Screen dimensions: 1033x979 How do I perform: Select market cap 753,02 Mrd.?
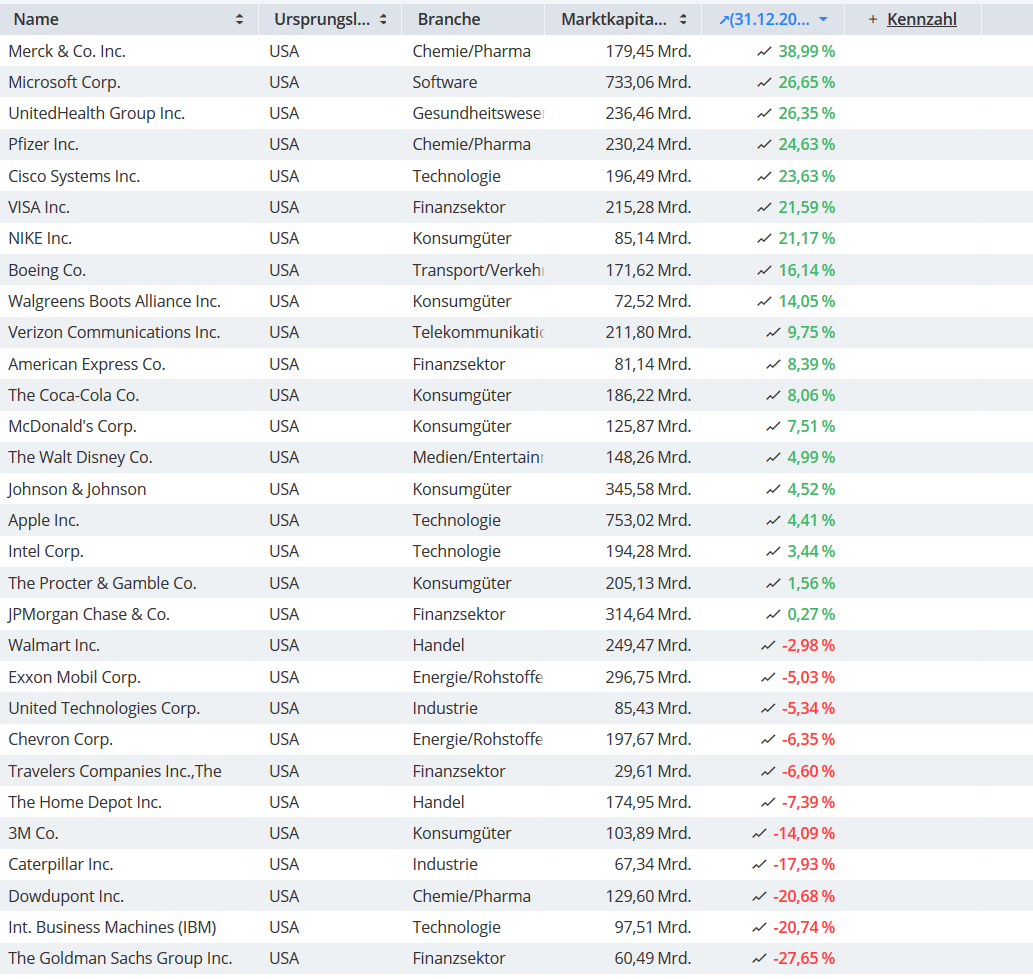(x=648, y=520)
